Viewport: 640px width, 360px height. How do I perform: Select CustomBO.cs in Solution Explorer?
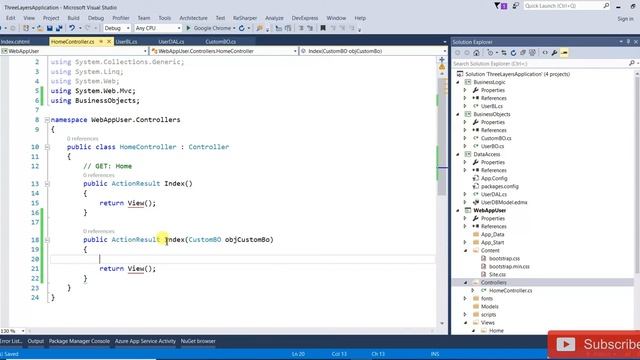coord(496,138)
